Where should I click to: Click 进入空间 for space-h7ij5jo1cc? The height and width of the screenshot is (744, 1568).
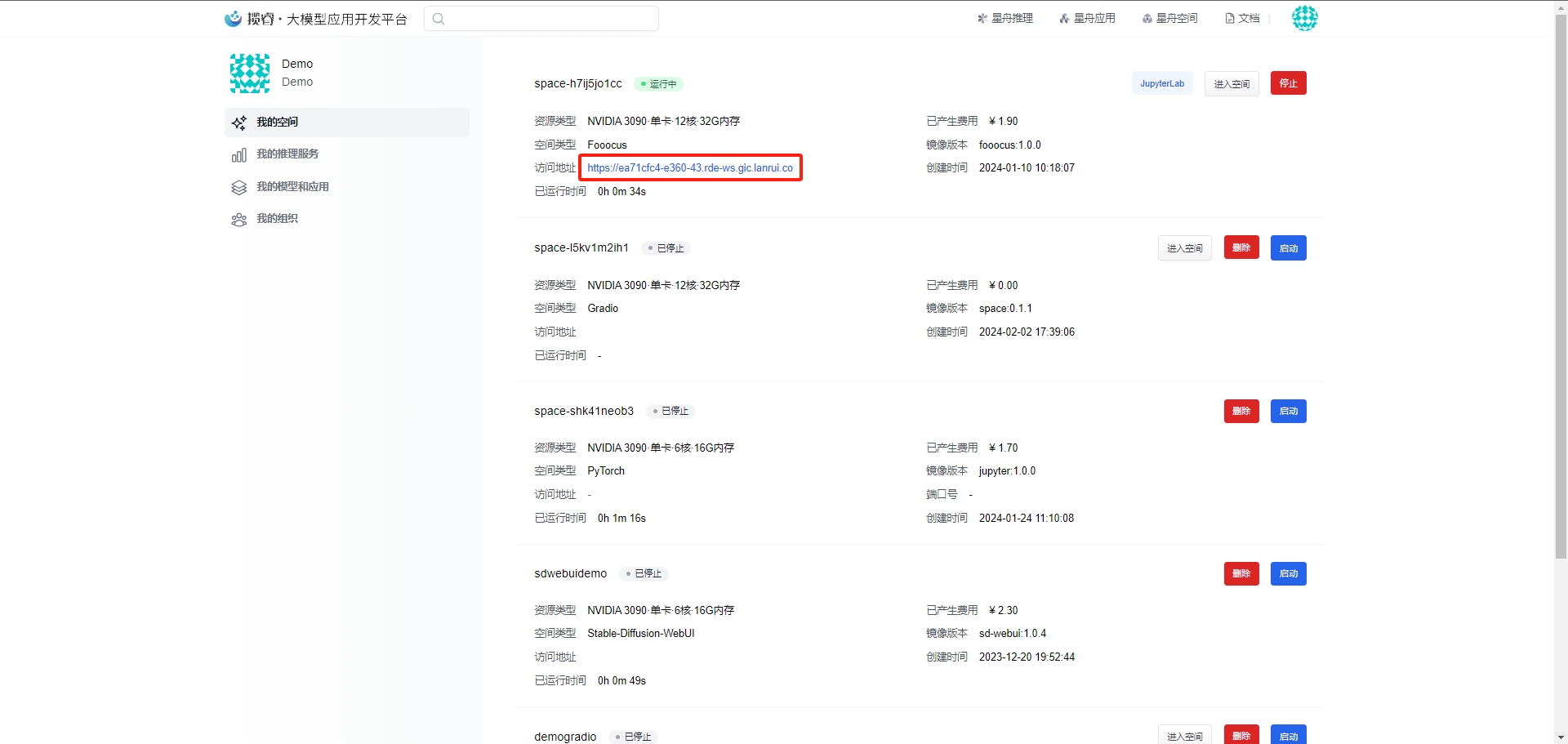(1232, 83)
